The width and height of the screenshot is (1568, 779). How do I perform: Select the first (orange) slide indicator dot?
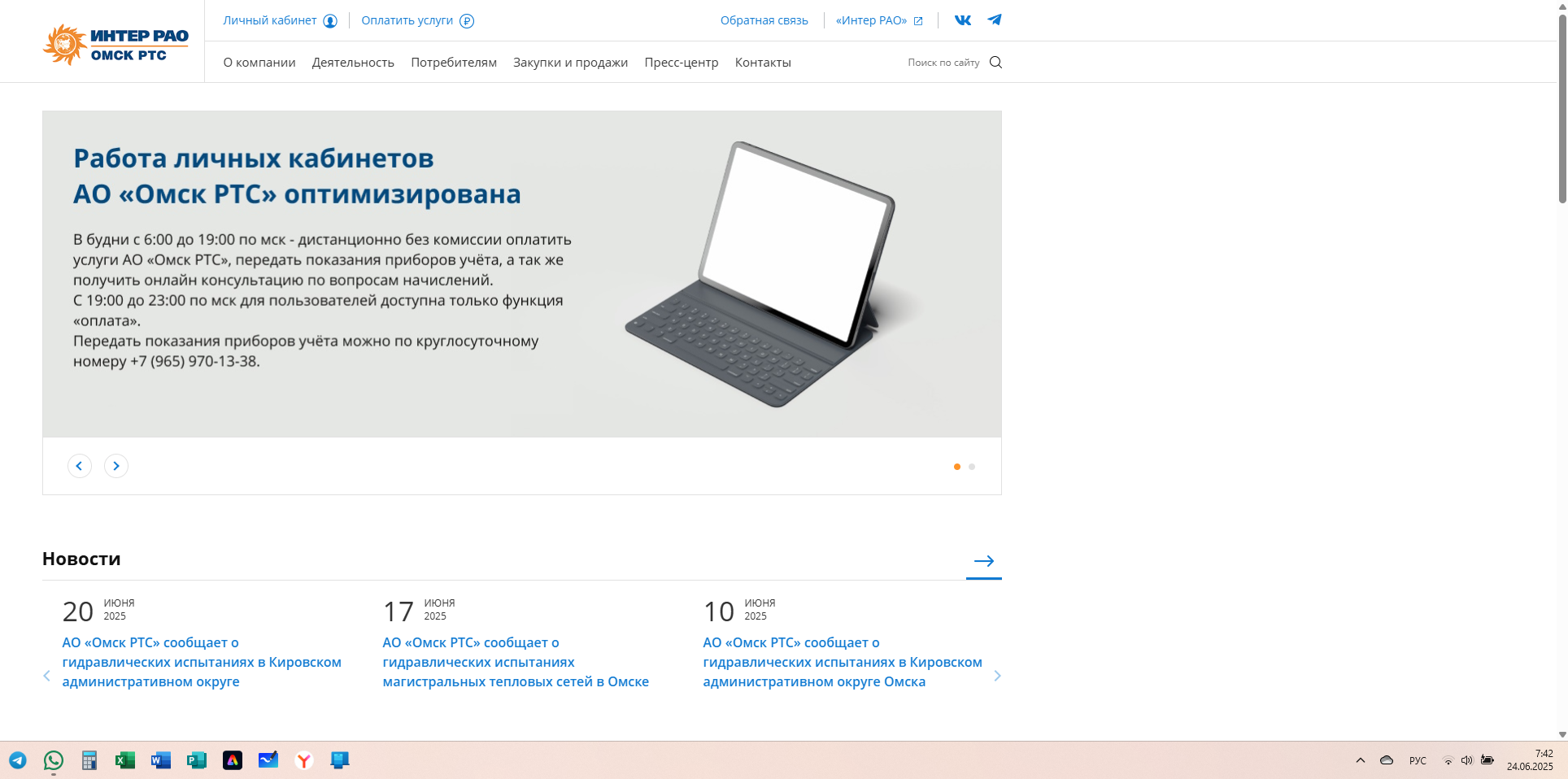click(957, 467)
